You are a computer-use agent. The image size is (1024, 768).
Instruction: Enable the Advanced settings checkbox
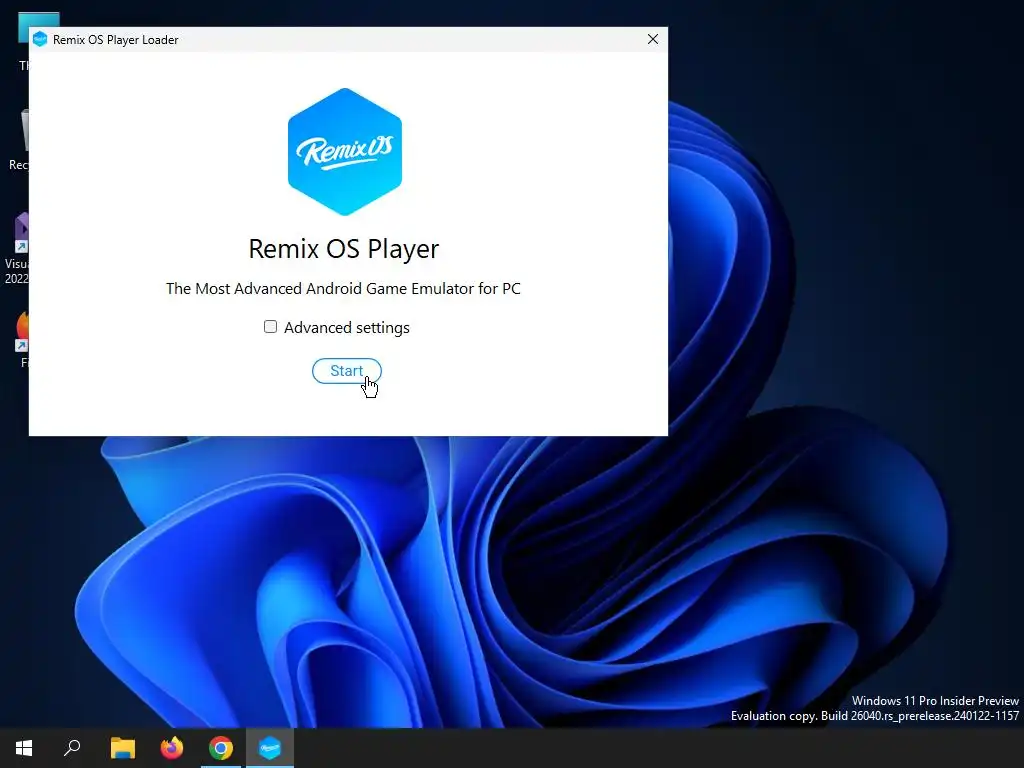[x=270, y=327]
